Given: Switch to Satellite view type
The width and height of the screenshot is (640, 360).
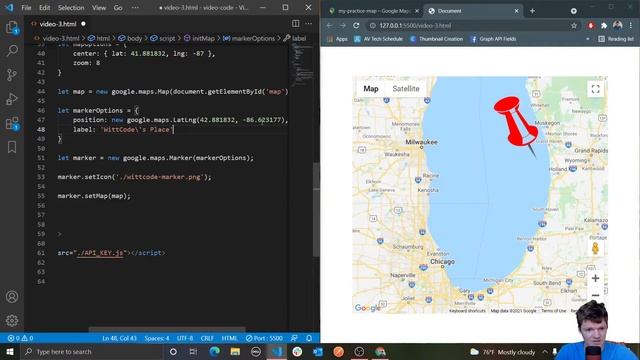Looking at the screenshot, I should (406, 89).
